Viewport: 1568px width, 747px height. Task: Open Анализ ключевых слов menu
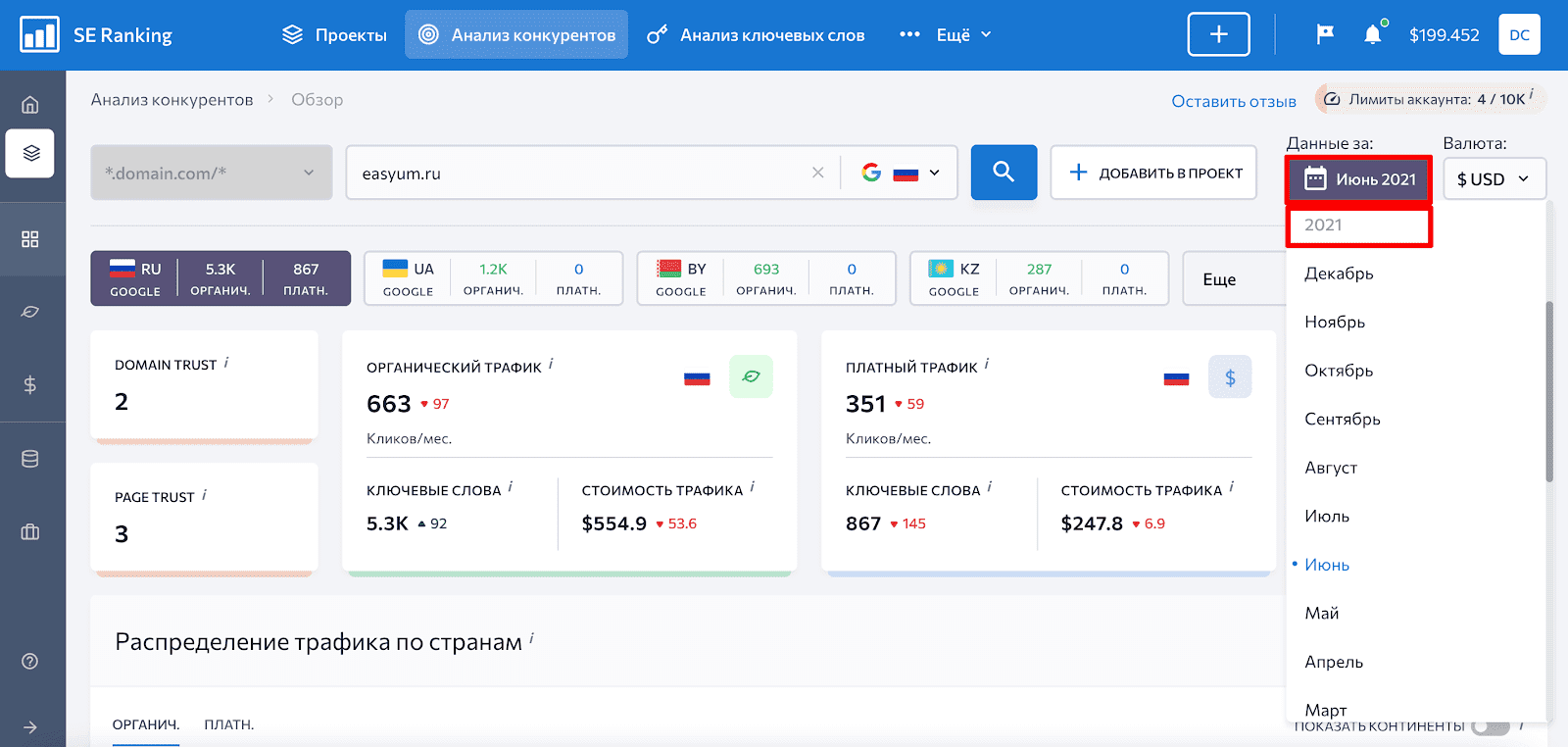point(756,35)
